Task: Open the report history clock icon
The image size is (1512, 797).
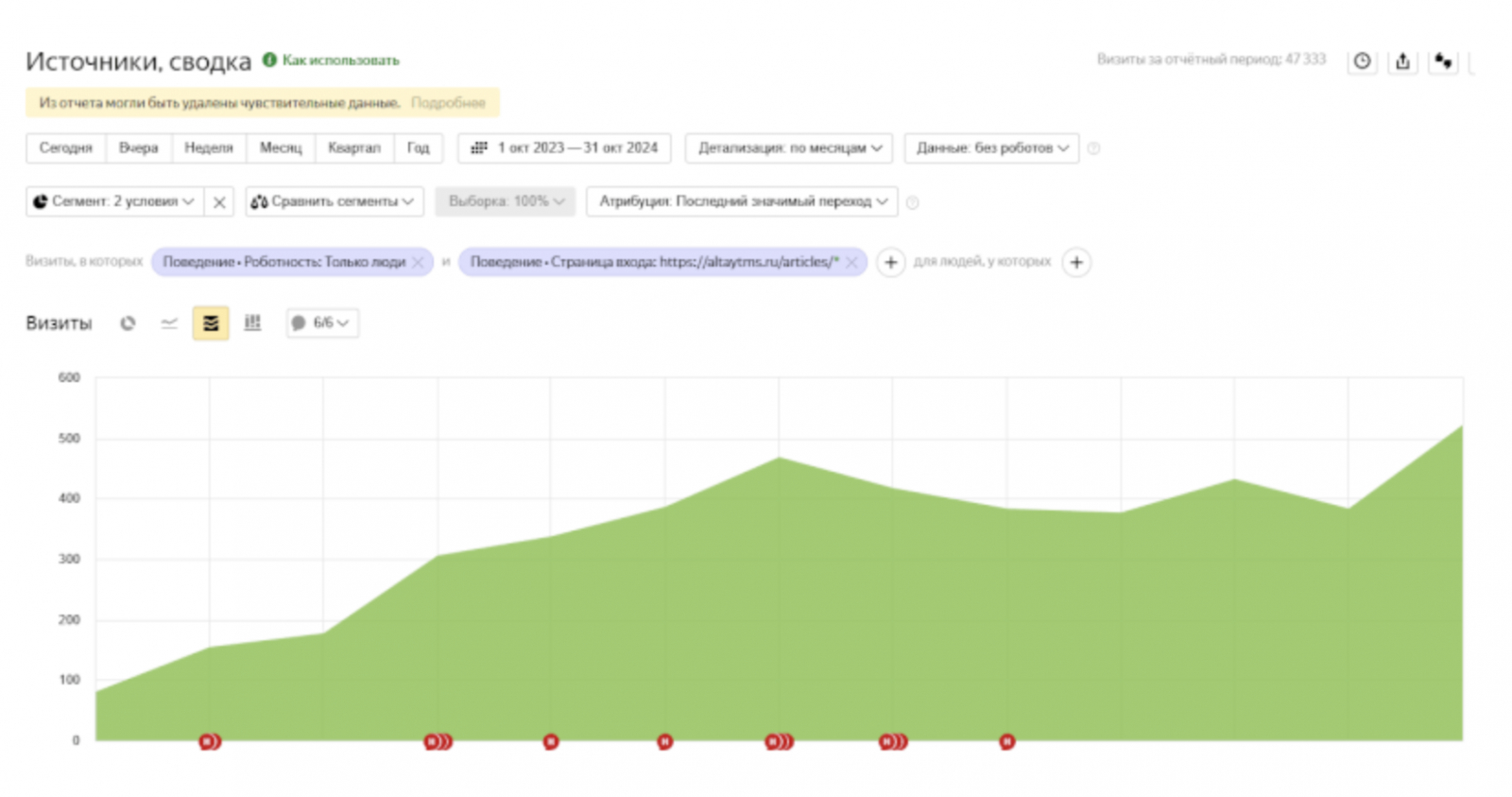Action: pos(1362,61)
